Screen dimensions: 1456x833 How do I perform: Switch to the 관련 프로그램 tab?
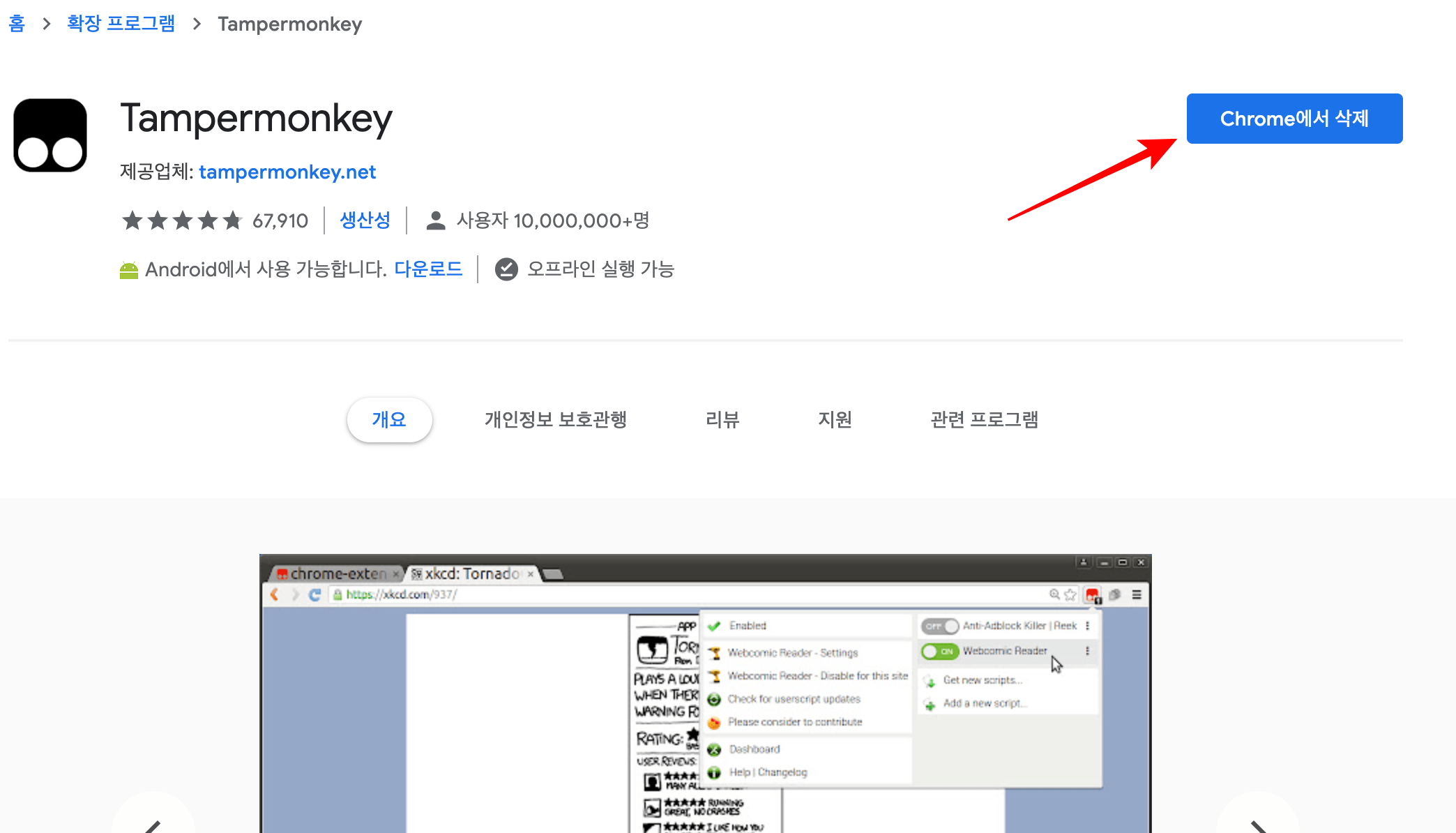[x=984, y=419]
